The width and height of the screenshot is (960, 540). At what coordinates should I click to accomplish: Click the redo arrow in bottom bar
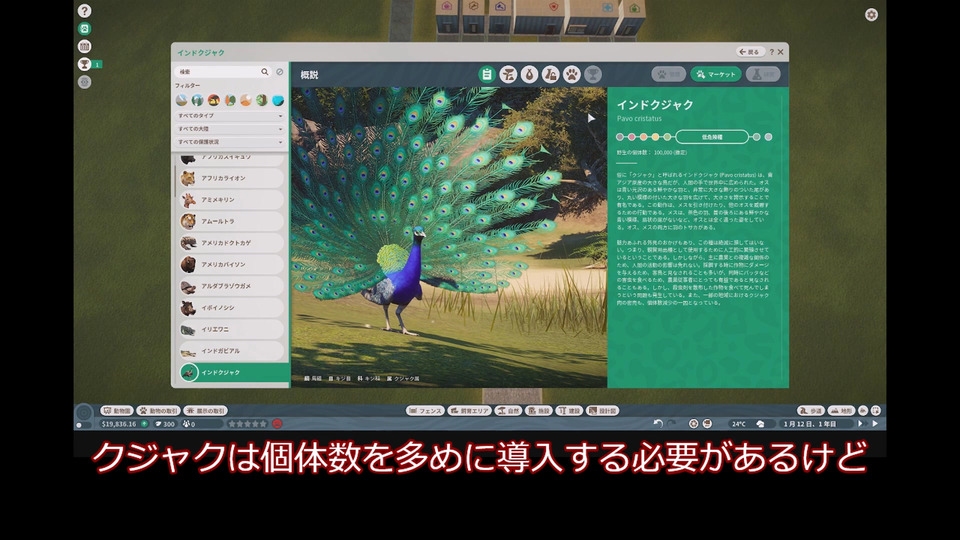(672, 424)
